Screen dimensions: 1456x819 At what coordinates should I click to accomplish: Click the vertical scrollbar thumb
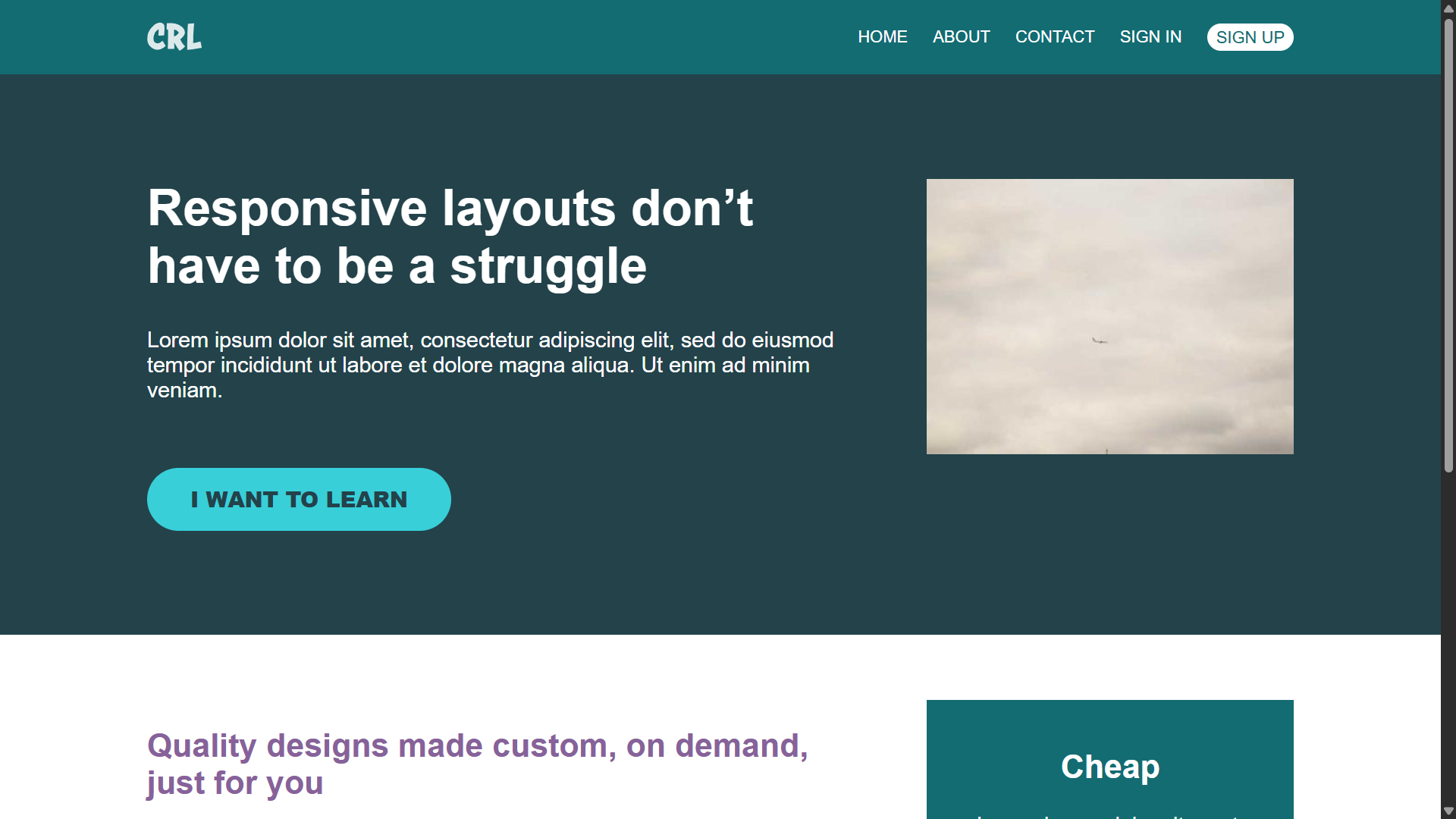[1448, 245]
